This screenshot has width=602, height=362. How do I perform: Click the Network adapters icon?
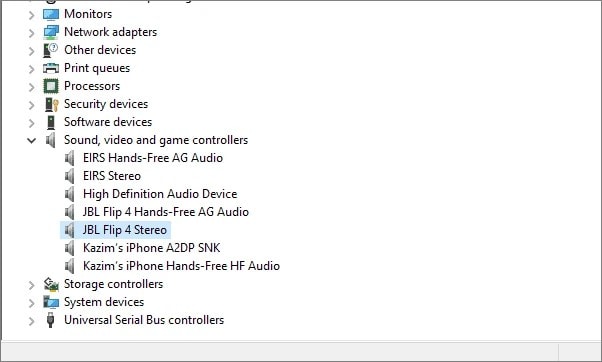point(51,32)
